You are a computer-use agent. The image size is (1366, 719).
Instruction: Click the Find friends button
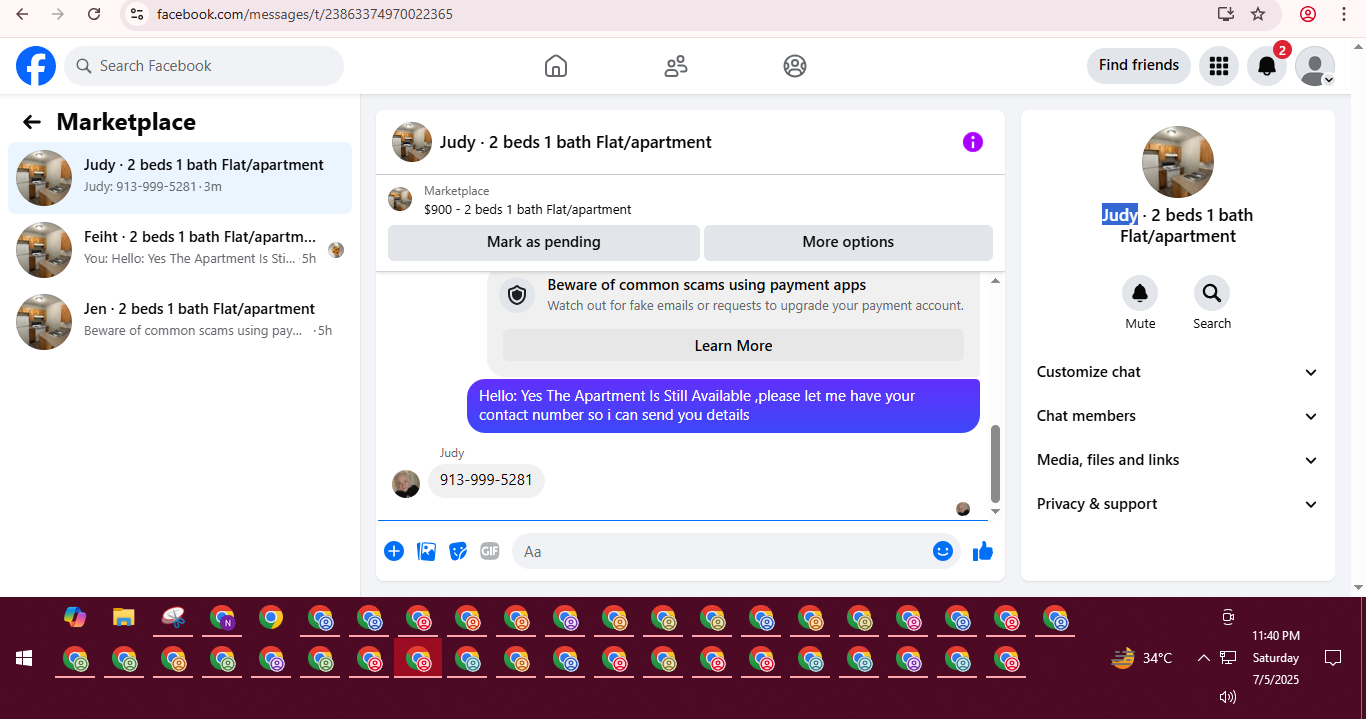click(x=1139, y=65)
